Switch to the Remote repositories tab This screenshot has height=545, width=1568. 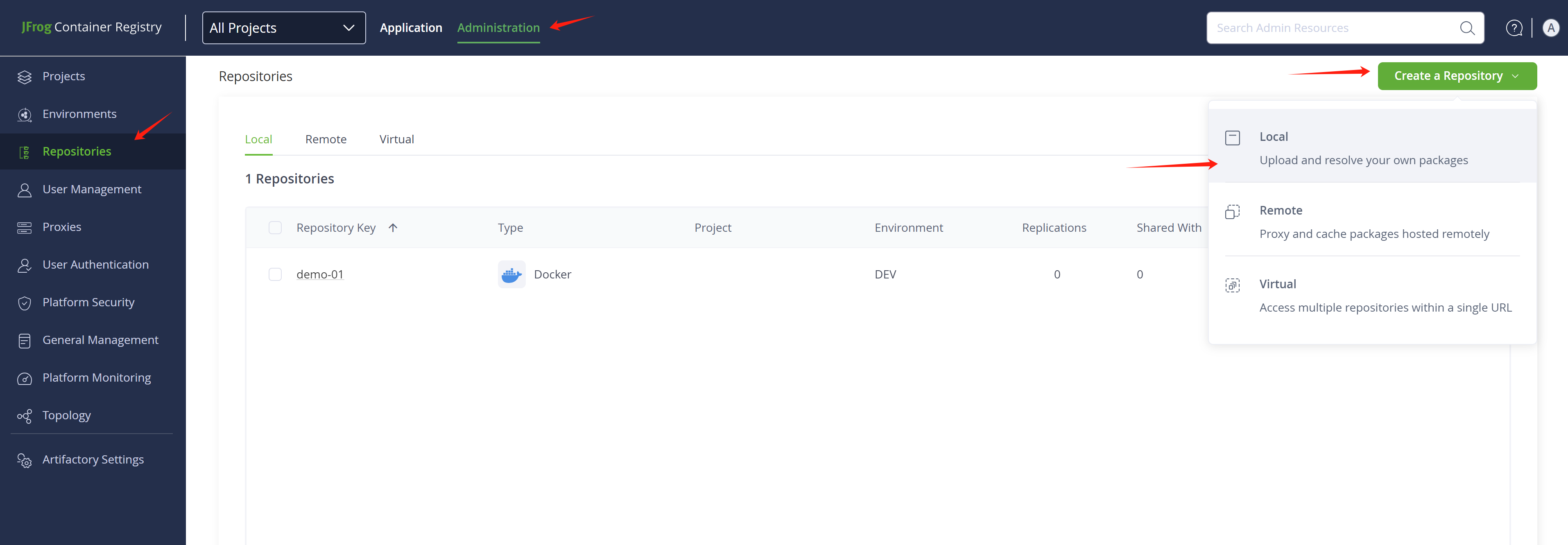click(326, 140)
